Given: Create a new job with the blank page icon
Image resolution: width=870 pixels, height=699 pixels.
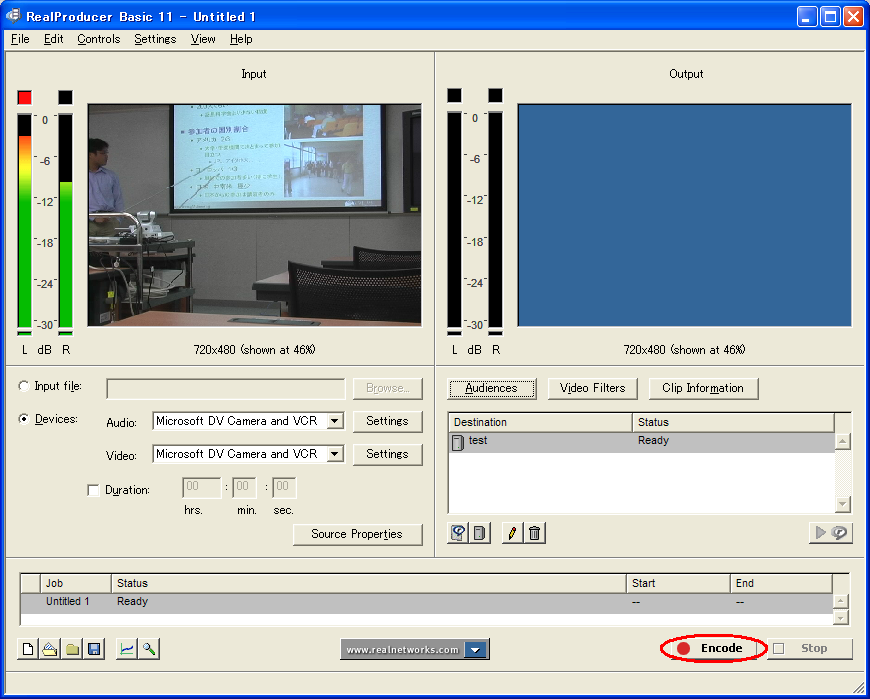Looking at the screenshot, I should 28,649.
